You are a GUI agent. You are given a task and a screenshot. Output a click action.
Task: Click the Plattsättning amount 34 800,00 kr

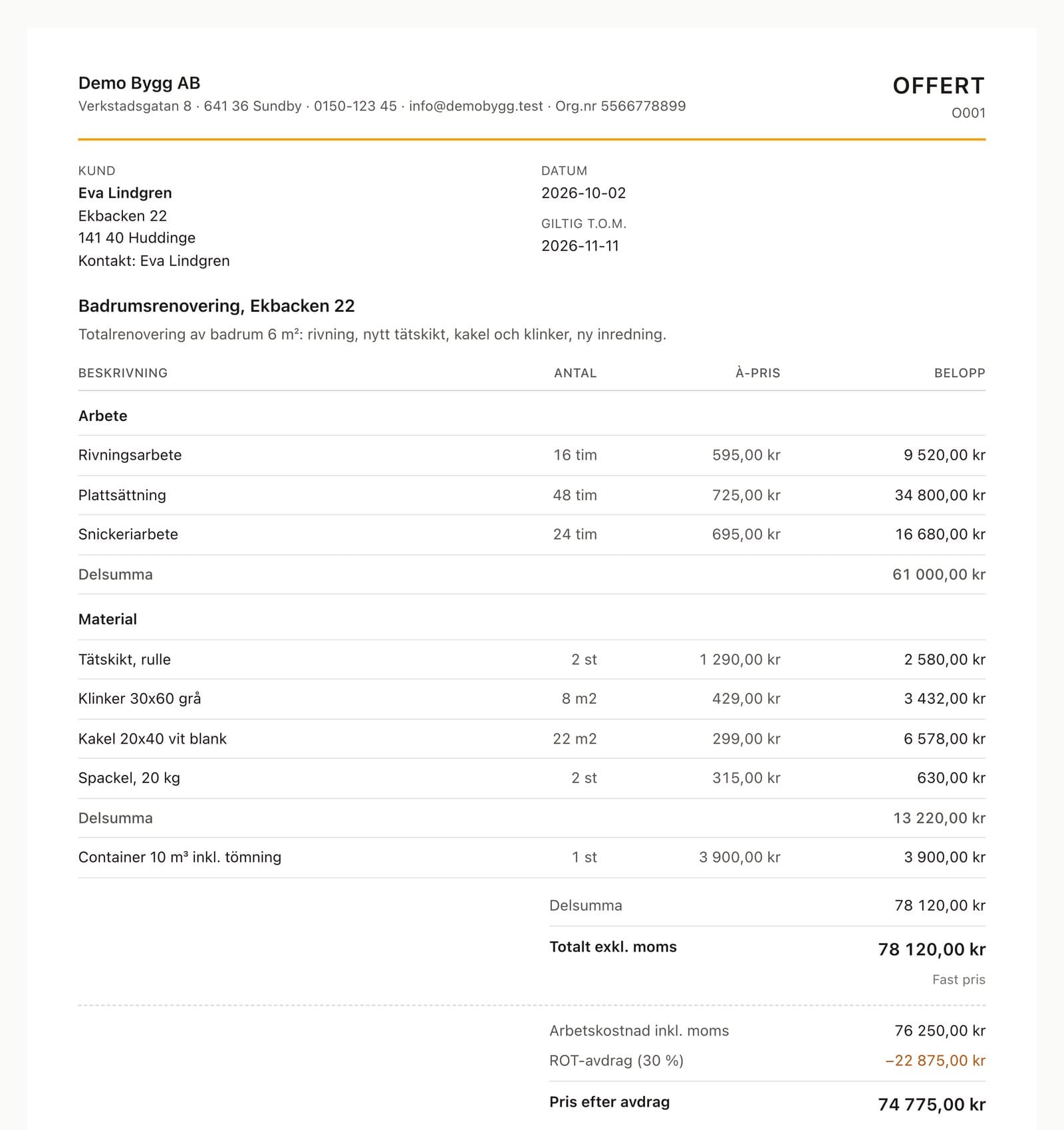(940, 495)
